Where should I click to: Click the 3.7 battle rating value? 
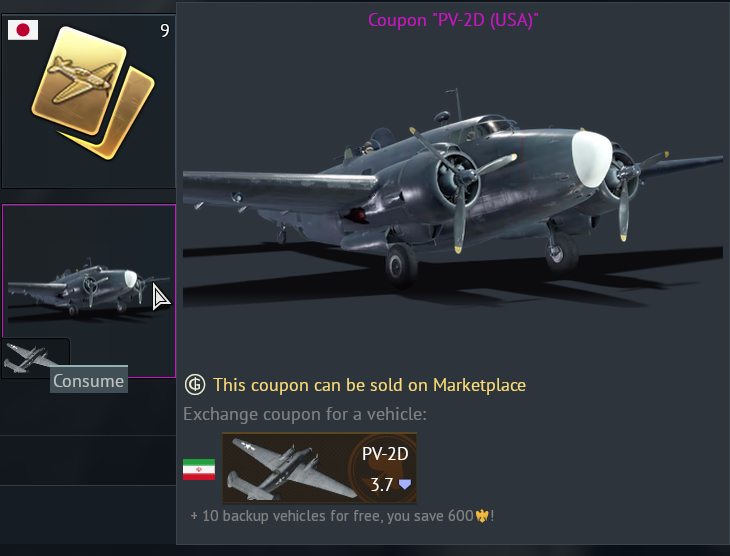(x=381, y=485)
